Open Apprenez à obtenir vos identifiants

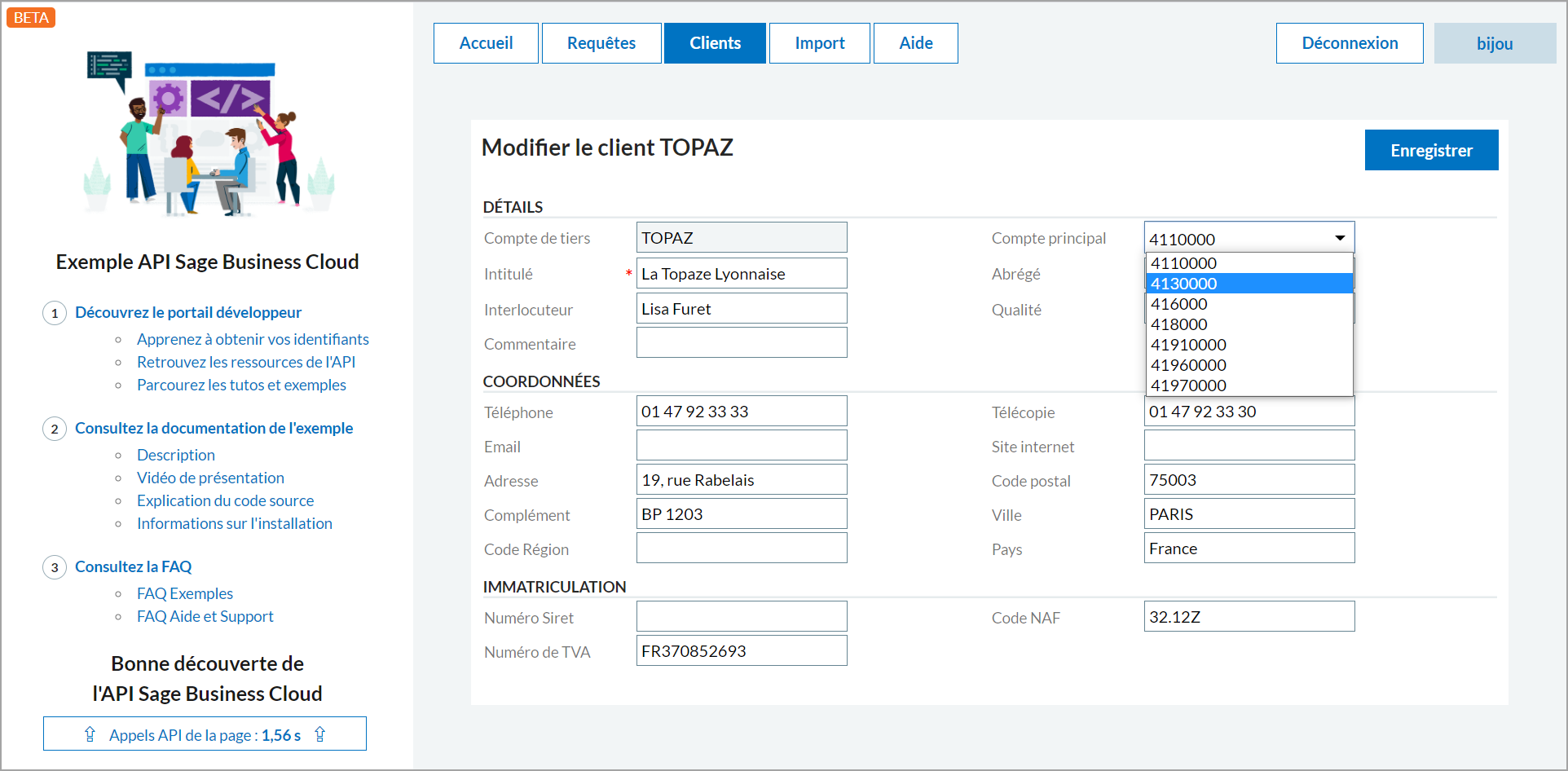[253, 339]
